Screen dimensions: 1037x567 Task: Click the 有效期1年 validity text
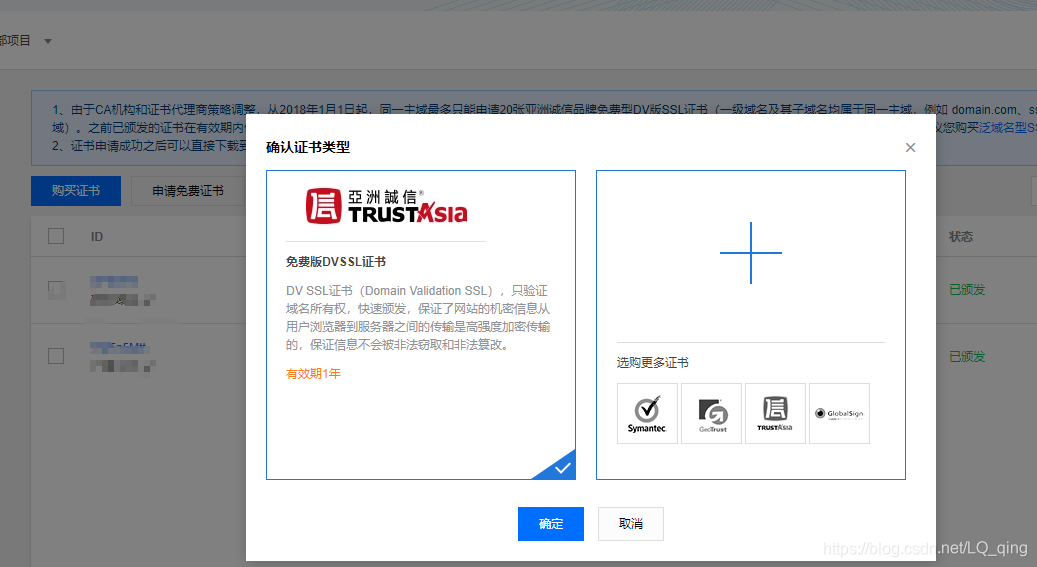coord(313,374)
